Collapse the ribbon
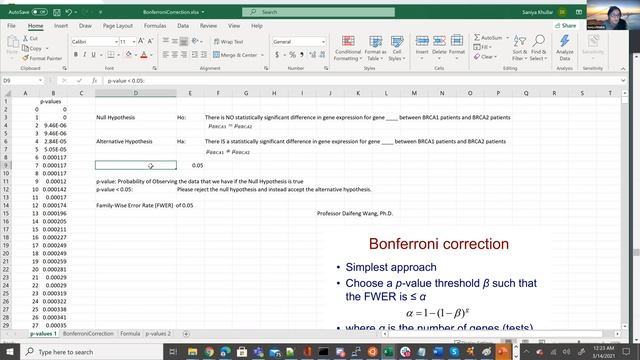Viewport: 640px width, 360px height. [x=623, y=69]
